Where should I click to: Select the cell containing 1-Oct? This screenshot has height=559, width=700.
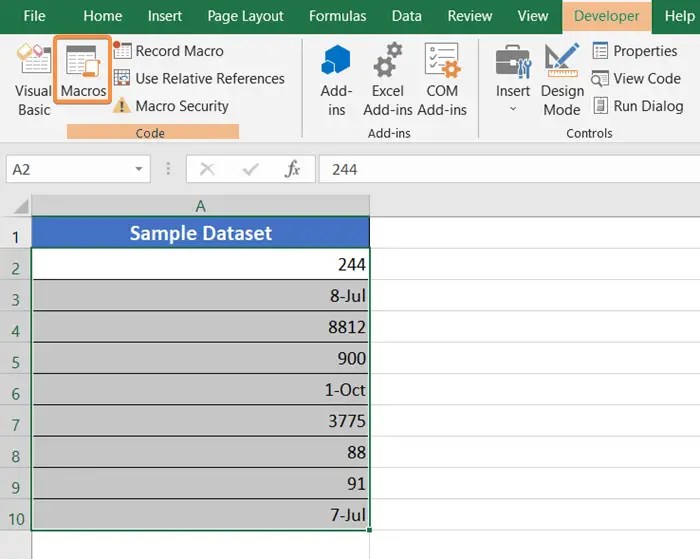point(200,389)
